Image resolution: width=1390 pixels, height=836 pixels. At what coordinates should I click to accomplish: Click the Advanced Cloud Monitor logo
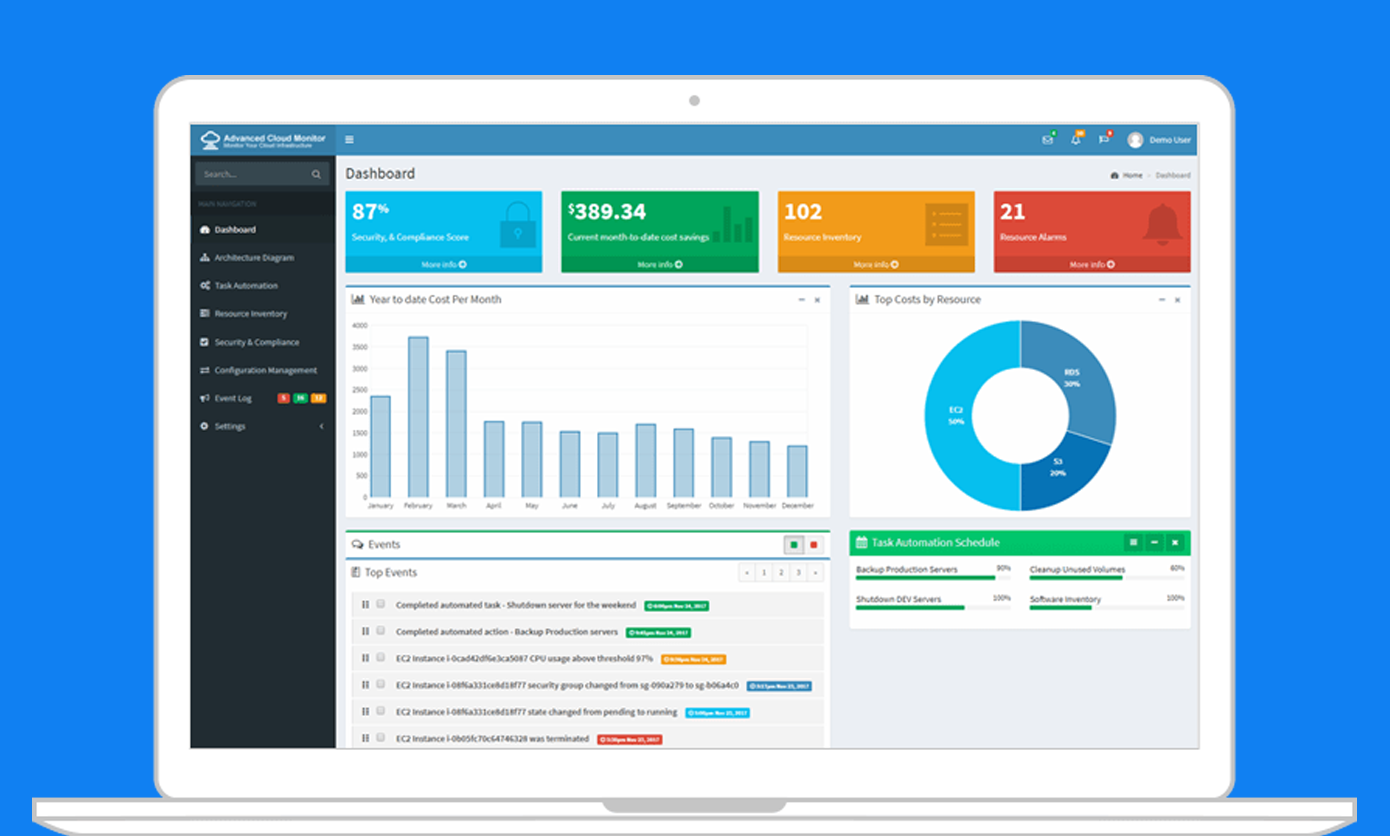[x=263, y=140]
